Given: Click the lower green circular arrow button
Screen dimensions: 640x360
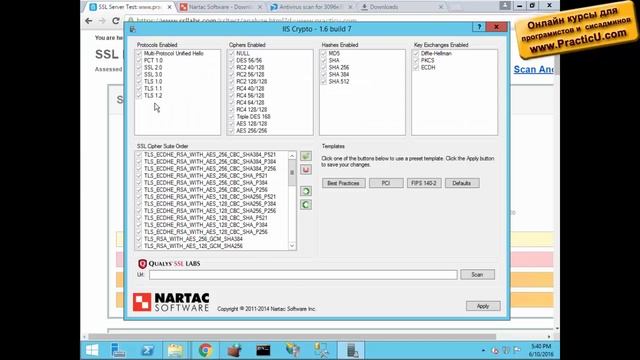Looking at the screenshot, I should click(306, 204).
